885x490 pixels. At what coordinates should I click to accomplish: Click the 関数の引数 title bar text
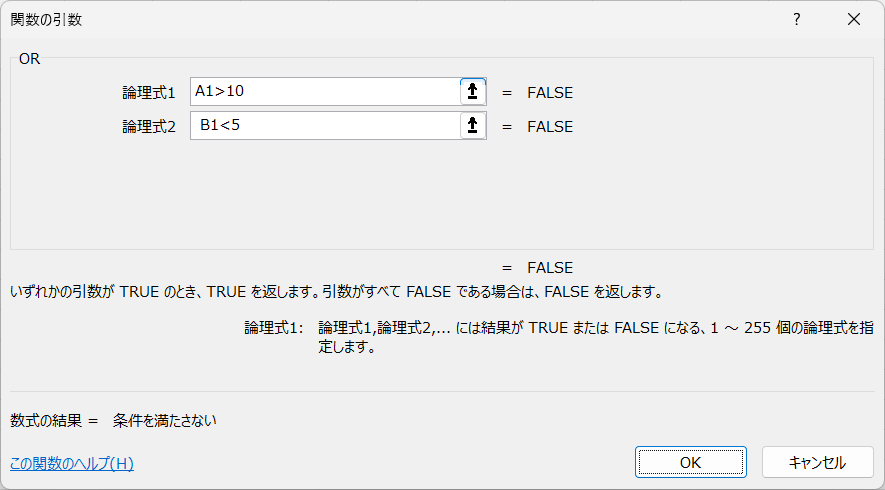pos(46,20)
